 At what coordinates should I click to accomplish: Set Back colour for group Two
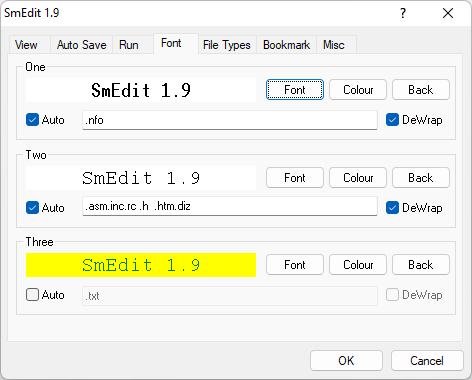click(x=421, y=178)
